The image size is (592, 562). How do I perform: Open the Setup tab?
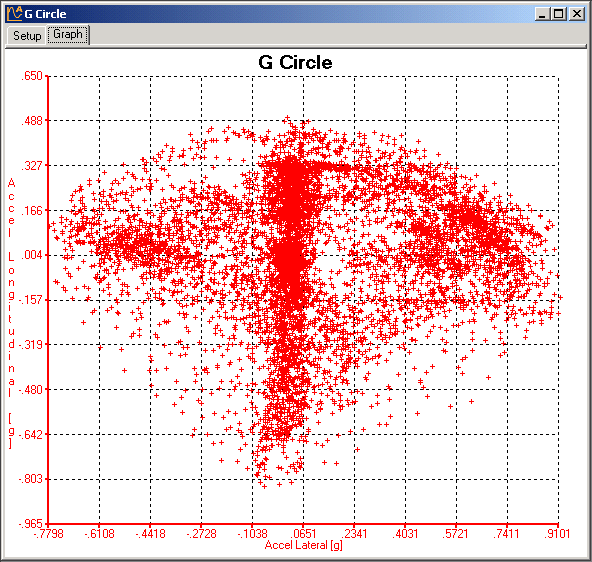tap(27, 35)
